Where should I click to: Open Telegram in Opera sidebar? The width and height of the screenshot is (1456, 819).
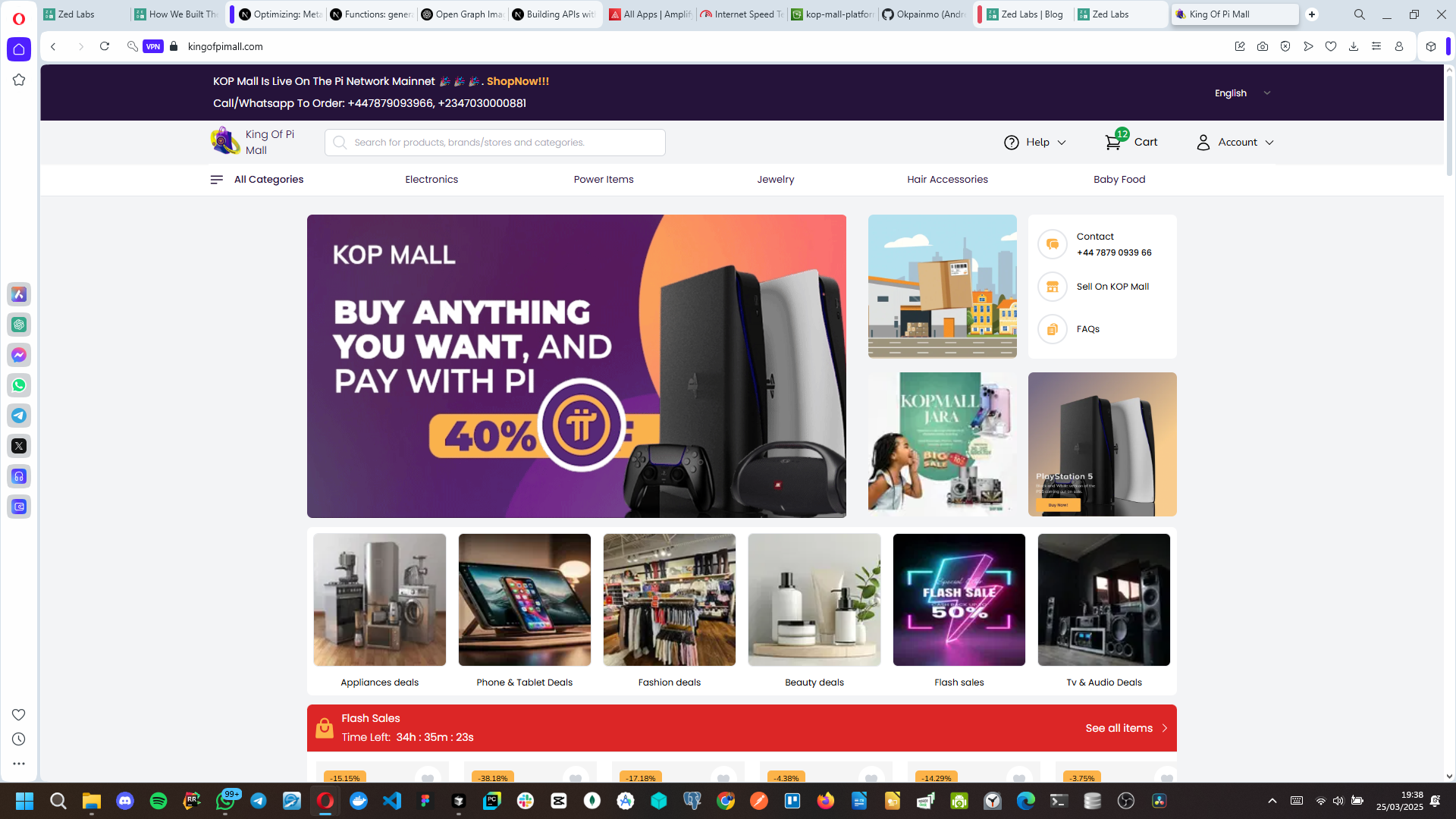(19, 416)
